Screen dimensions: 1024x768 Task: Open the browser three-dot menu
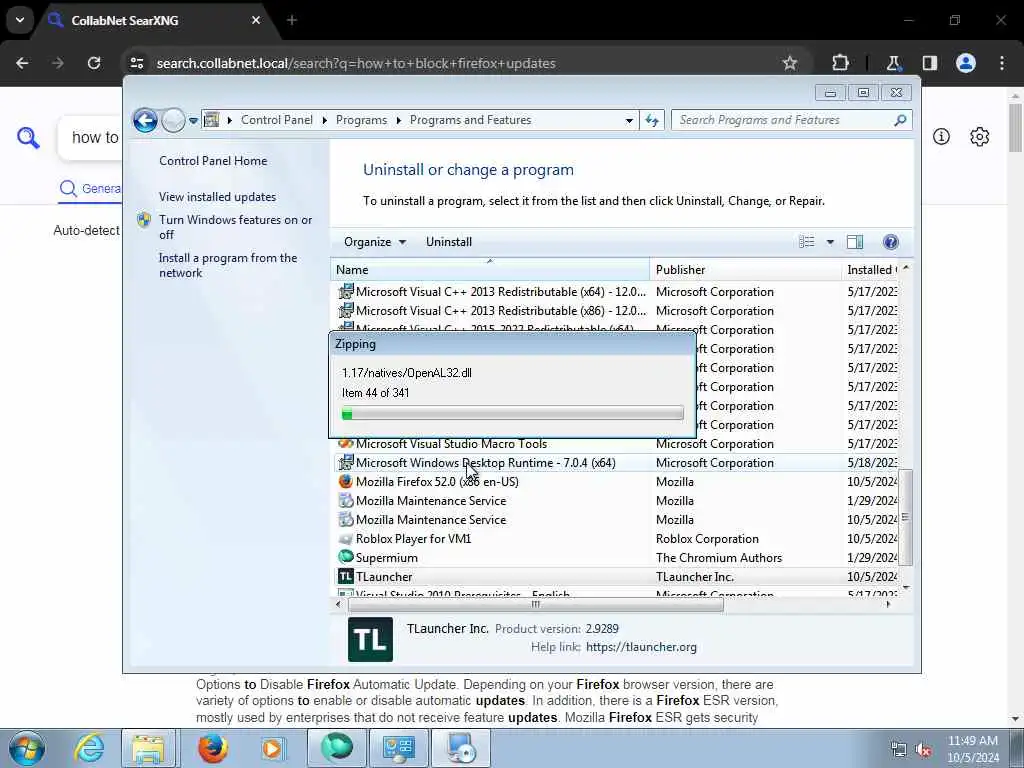tap(1002, 63)
